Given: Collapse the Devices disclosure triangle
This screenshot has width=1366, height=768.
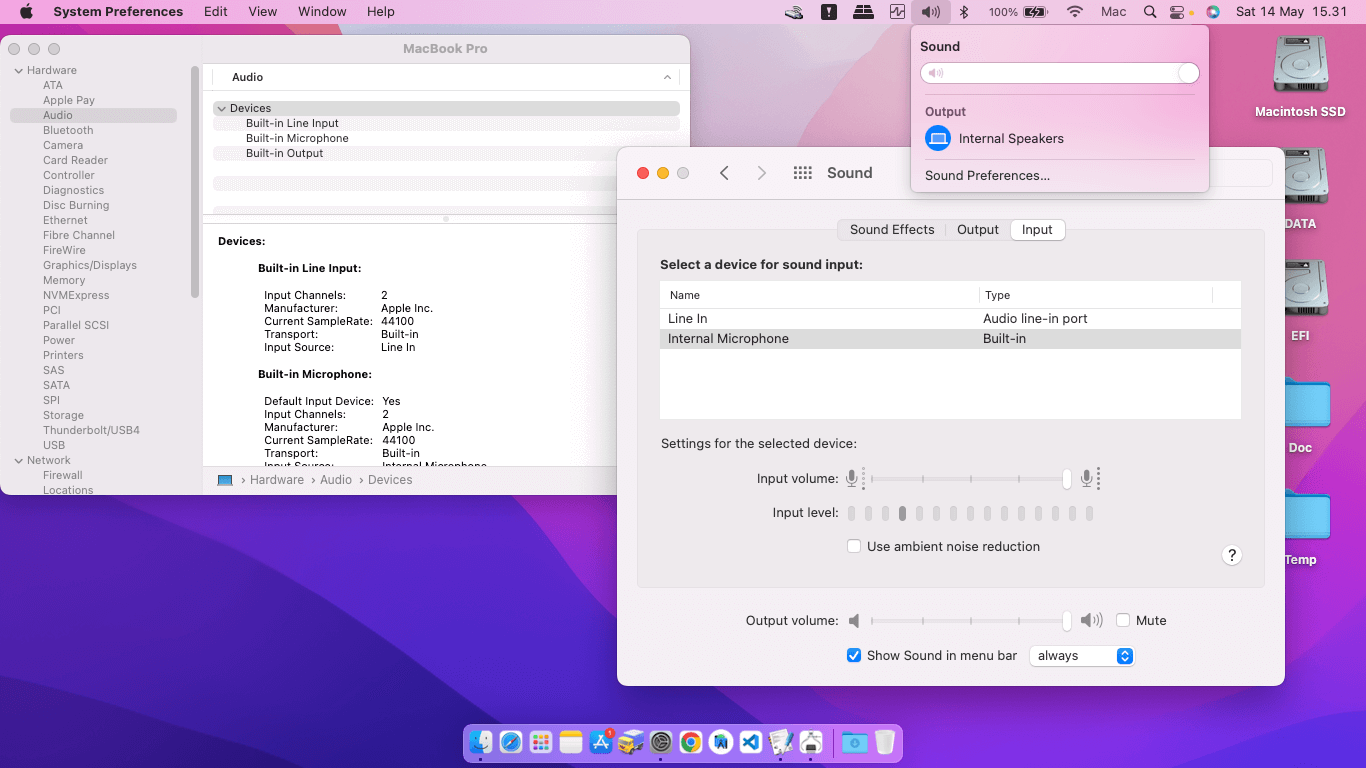Looking at the screenshot, I should click(x=221, y=108).
